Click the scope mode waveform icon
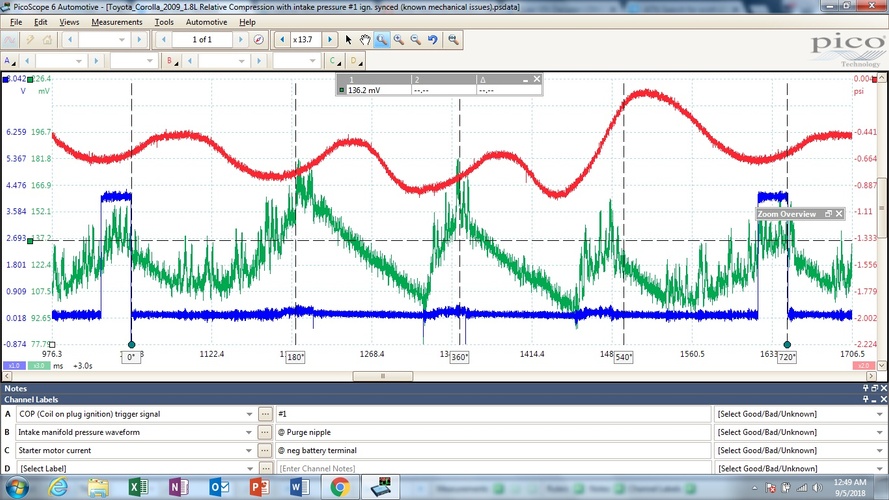Image resolution: width=889 pixels, height=500 pixels. (x=10, y=40)
